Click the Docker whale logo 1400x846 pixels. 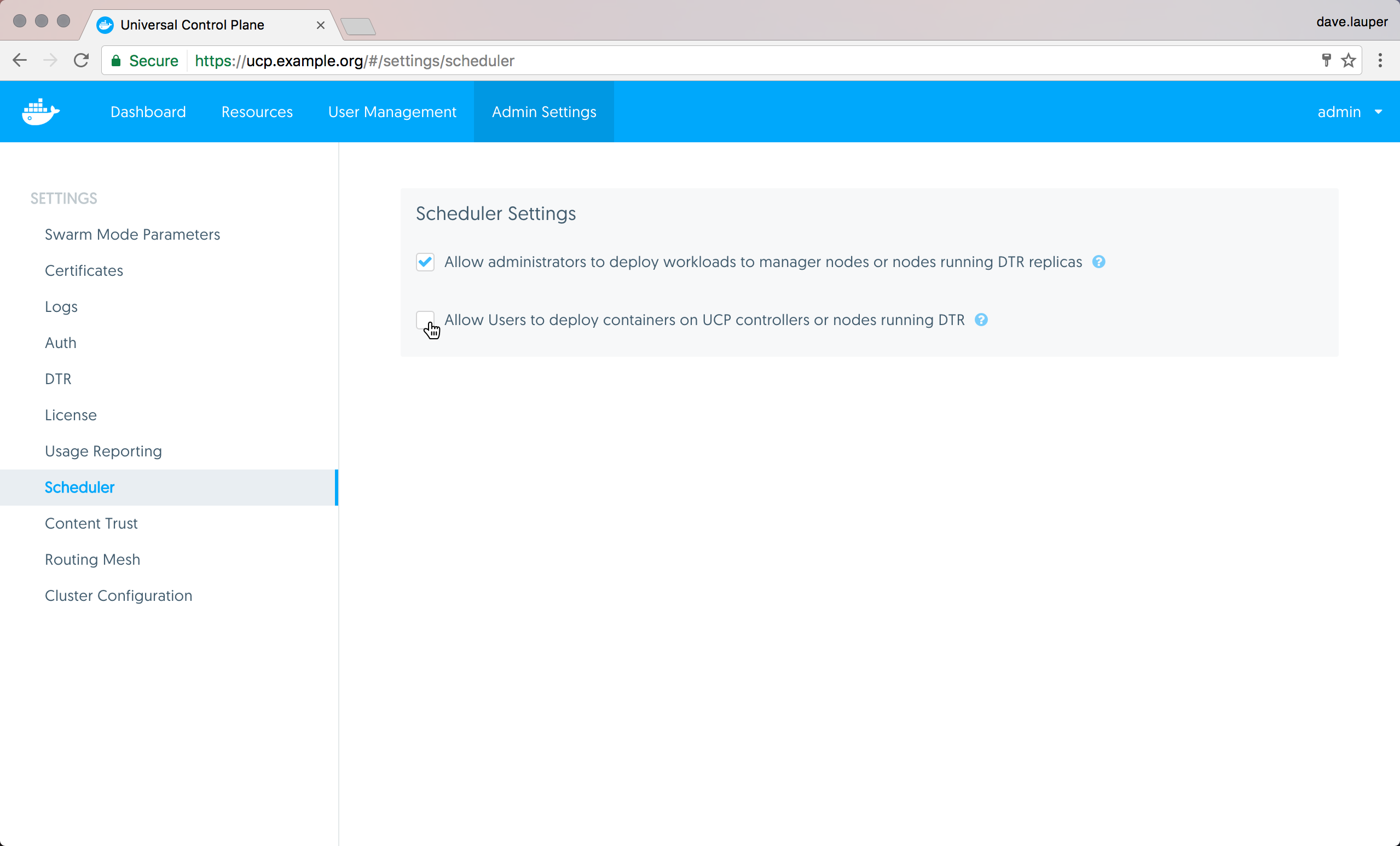(41, 112)
